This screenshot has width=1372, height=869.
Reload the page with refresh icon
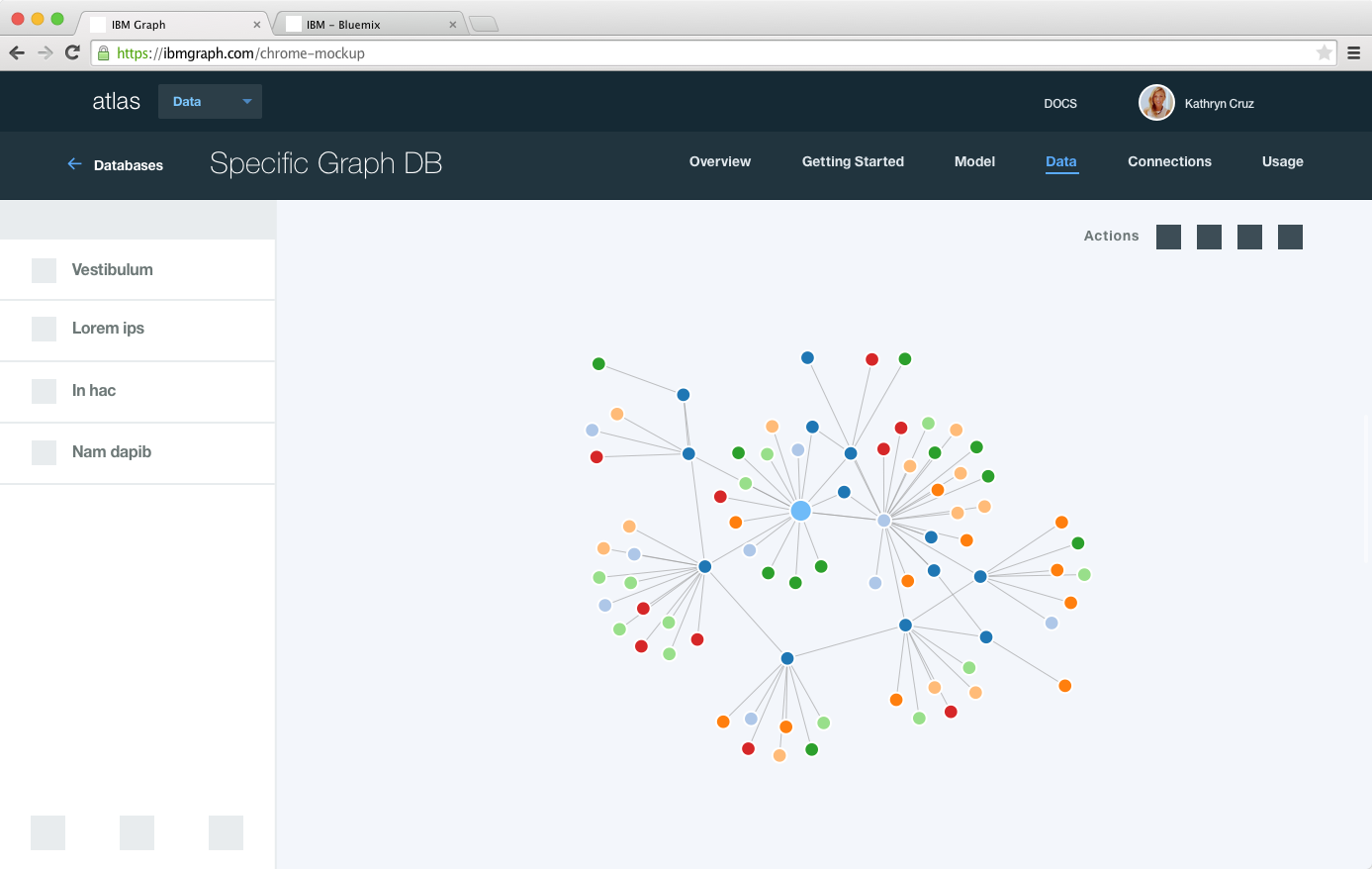click(x=72, y=52)
